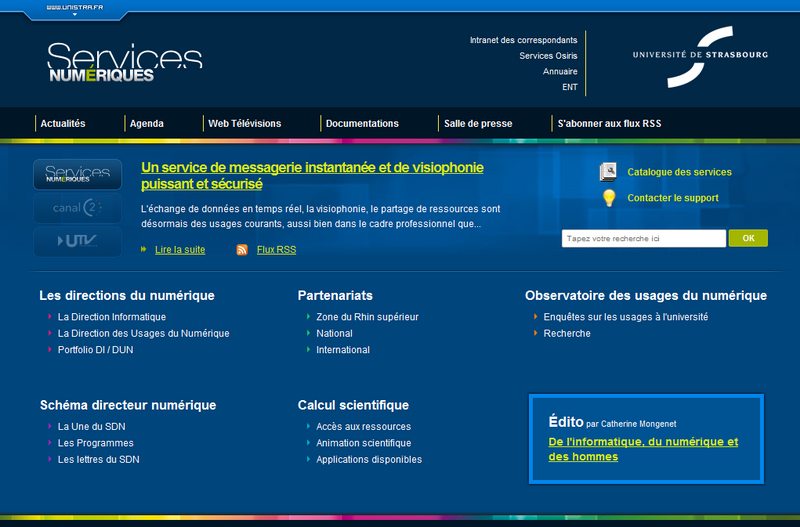Select the Canal 2 channel thumbnail

78,208
